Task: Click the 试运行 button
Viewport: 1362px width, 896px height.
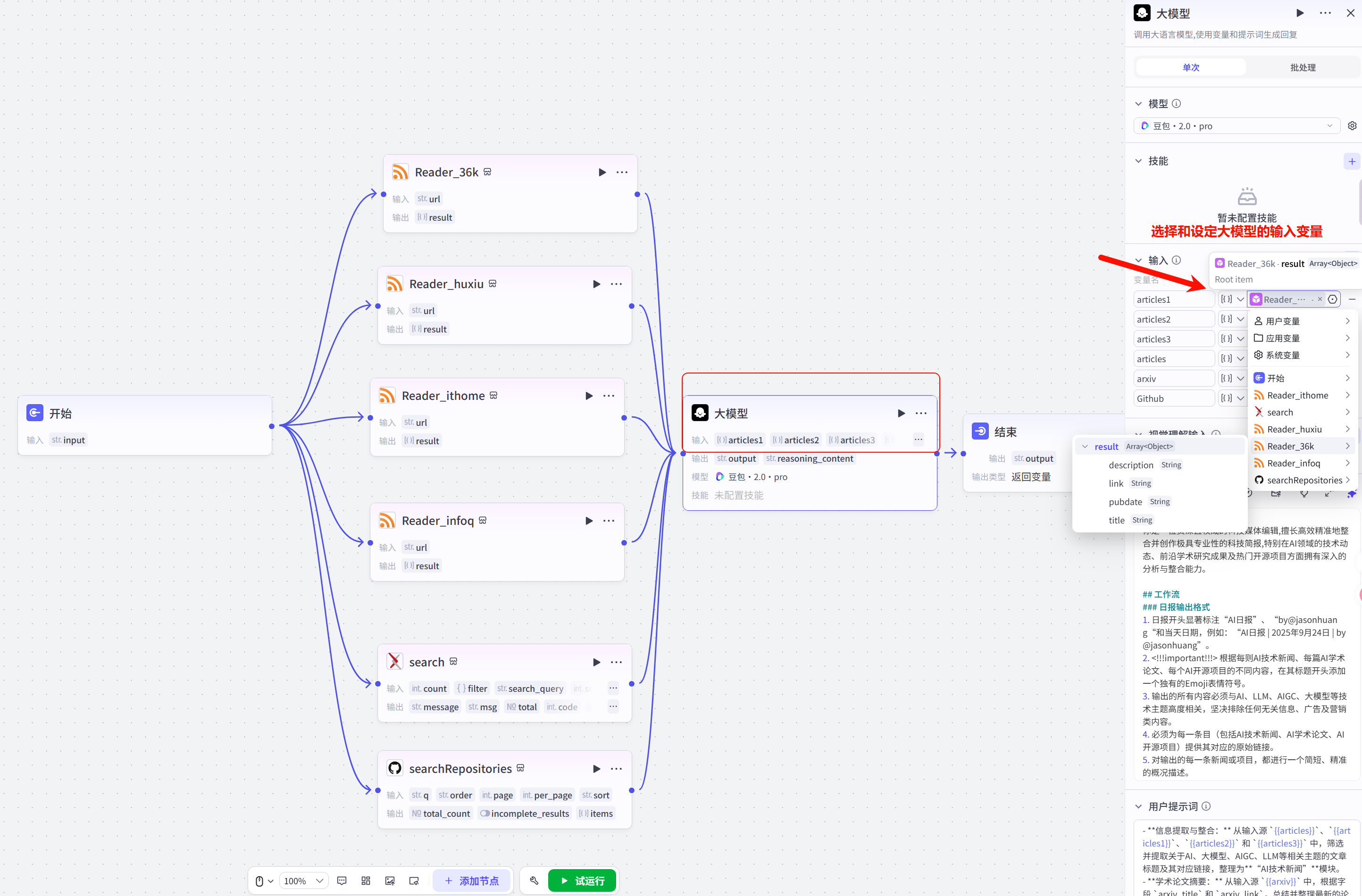Action: [x=582, y=880]
